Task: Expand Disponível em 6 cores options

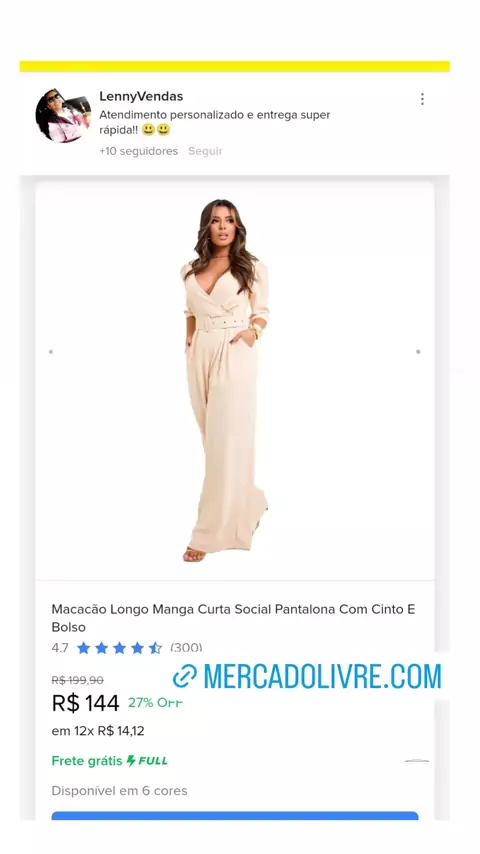Action: 119,791
